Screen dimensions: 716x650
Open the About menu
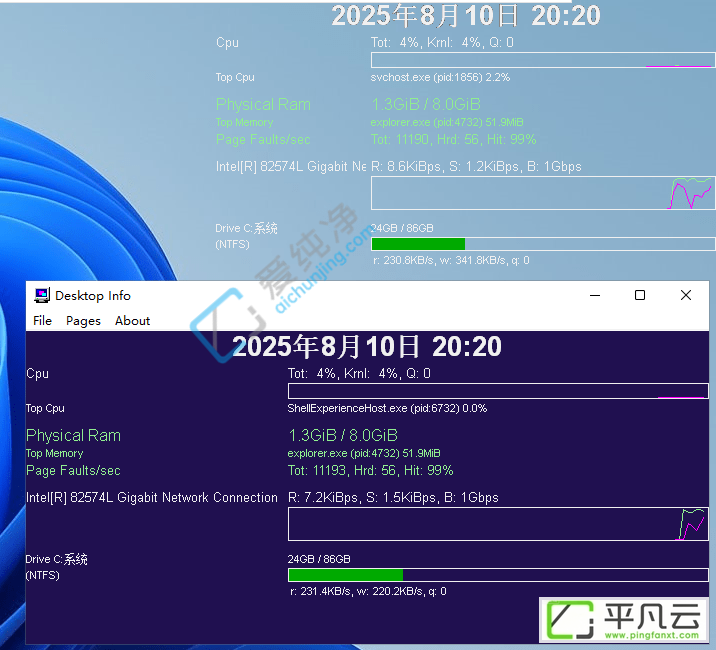[x=132, y=321]
